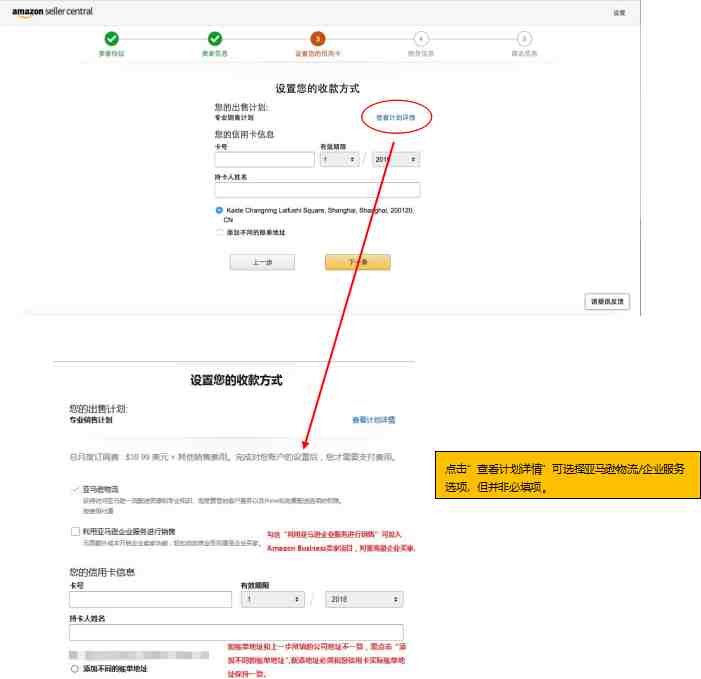Image resolution: width=701 pixels, height=679 pixels.
Task: Click the 亚马逊物流 checkmark icon
Action: point(75,489)
